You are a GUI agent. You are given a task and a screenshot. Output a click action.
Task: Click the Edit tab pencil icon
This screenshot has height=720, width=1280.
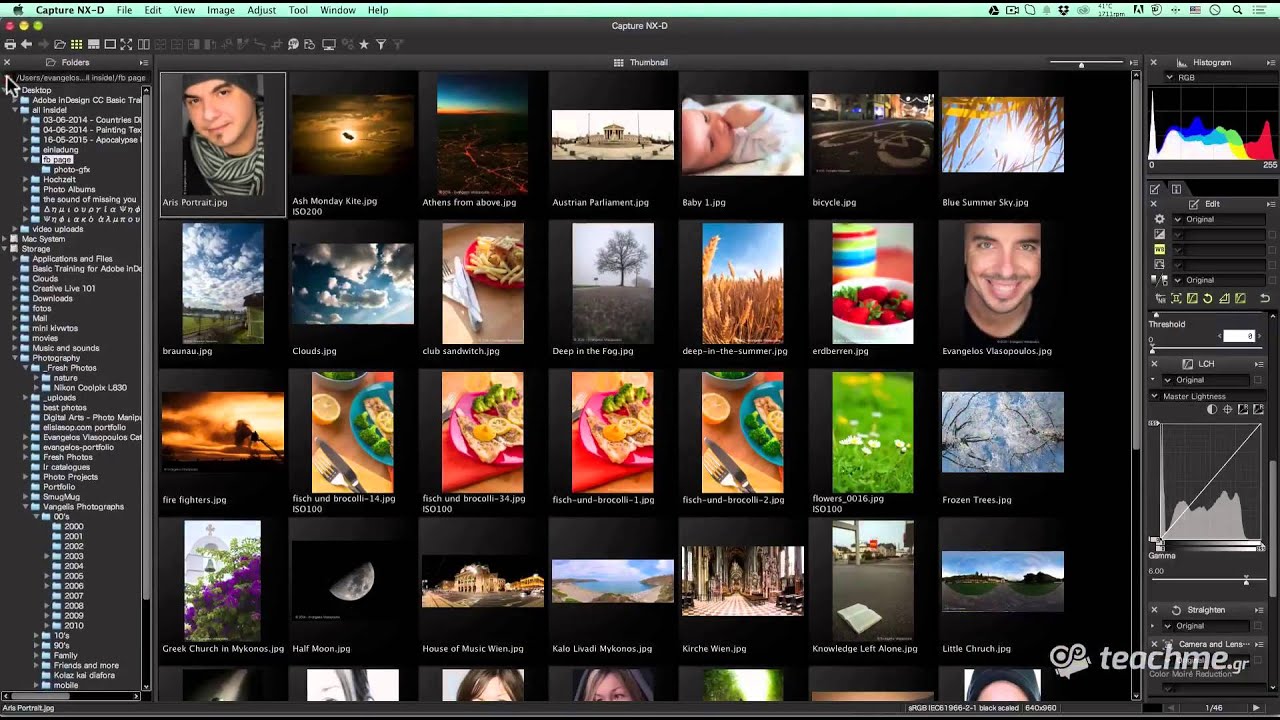click(1154, 189)
